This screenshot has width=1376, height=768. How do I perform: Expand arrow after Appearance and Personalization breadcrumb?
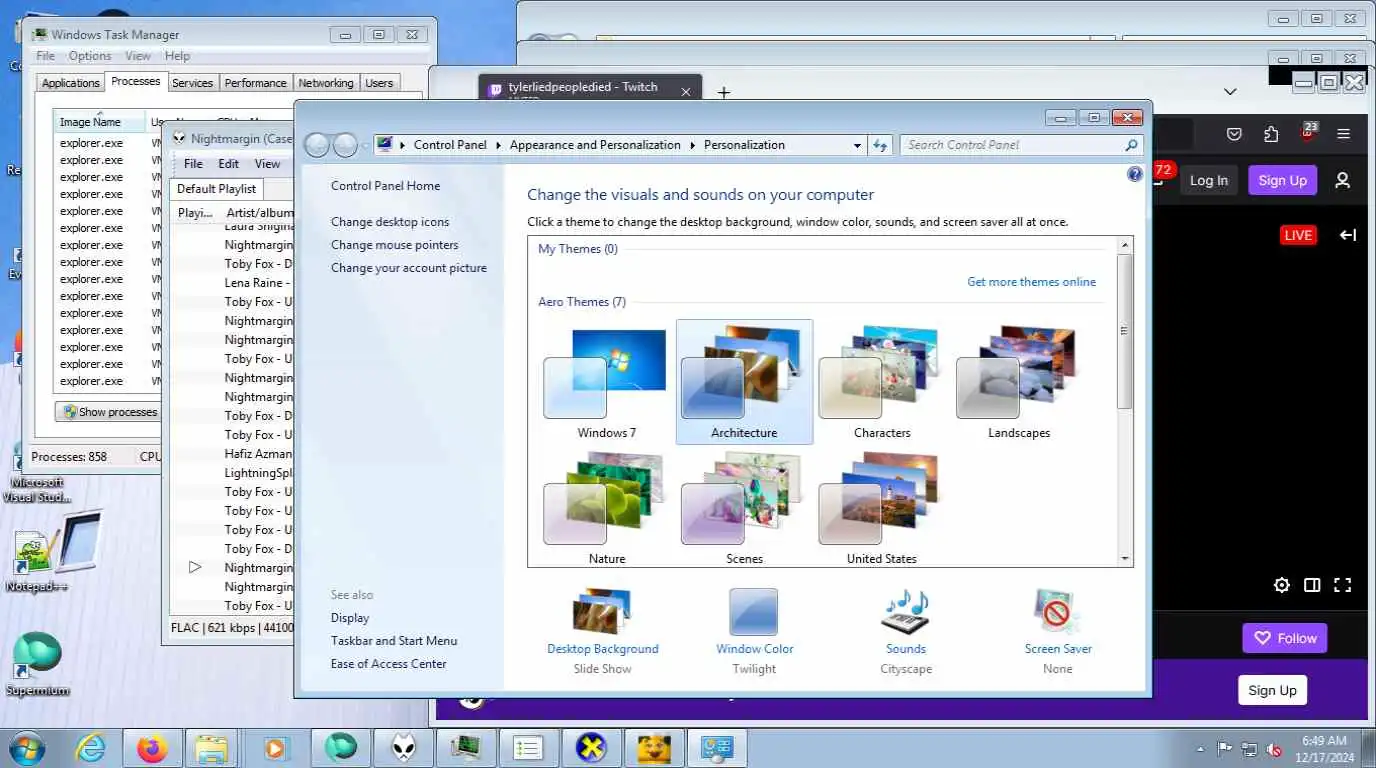[x=692, y=145]
